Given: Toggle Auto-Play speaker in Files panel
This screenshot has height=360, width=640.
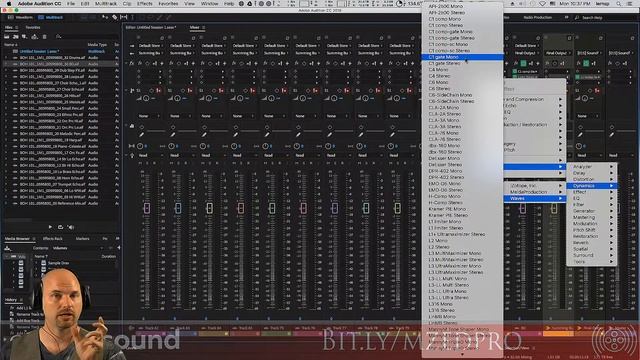Looking at the screenshot, I should pos(71,227).
